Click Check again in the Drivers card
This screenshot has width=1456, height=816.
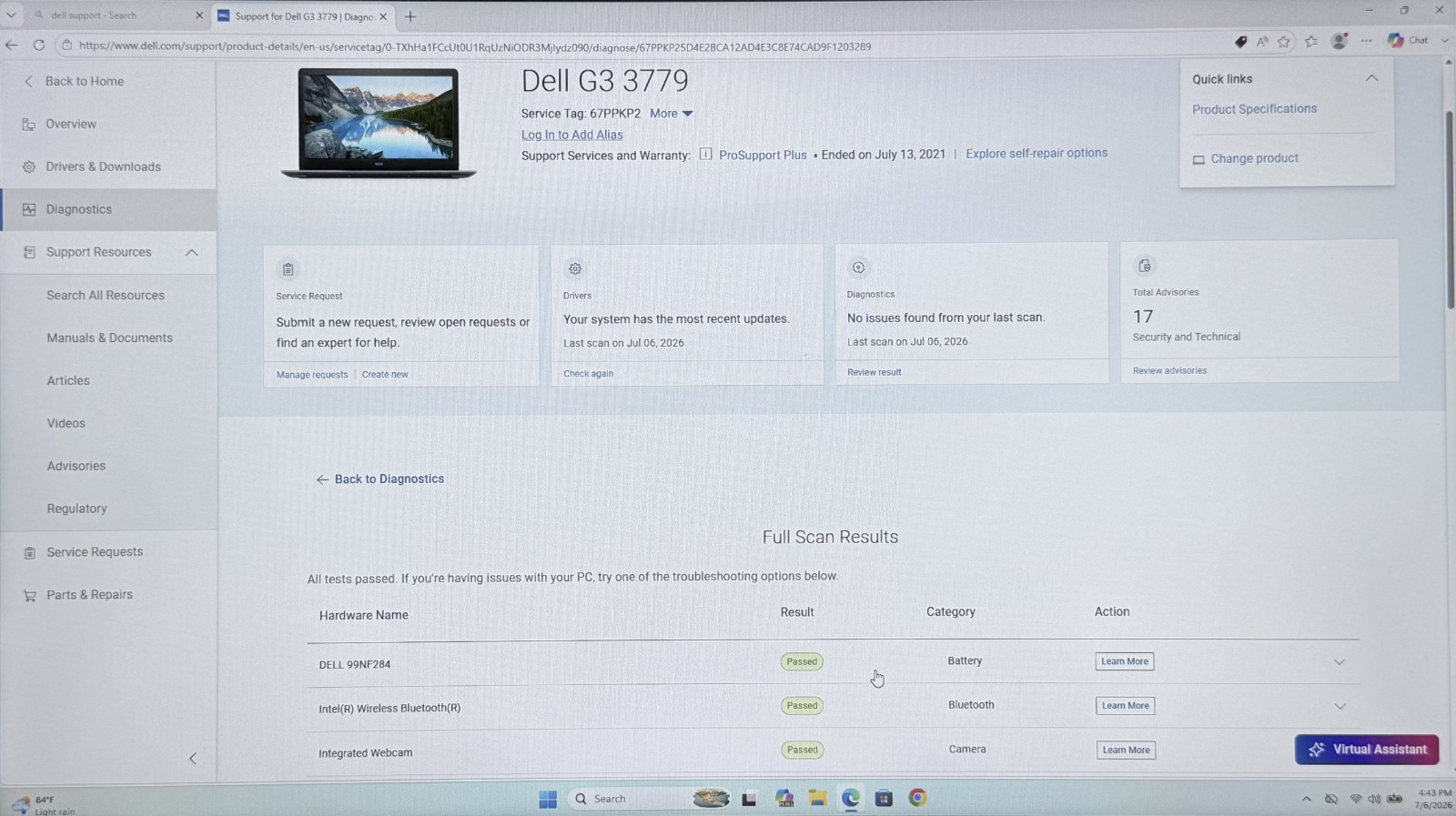[x=588, y=373]
